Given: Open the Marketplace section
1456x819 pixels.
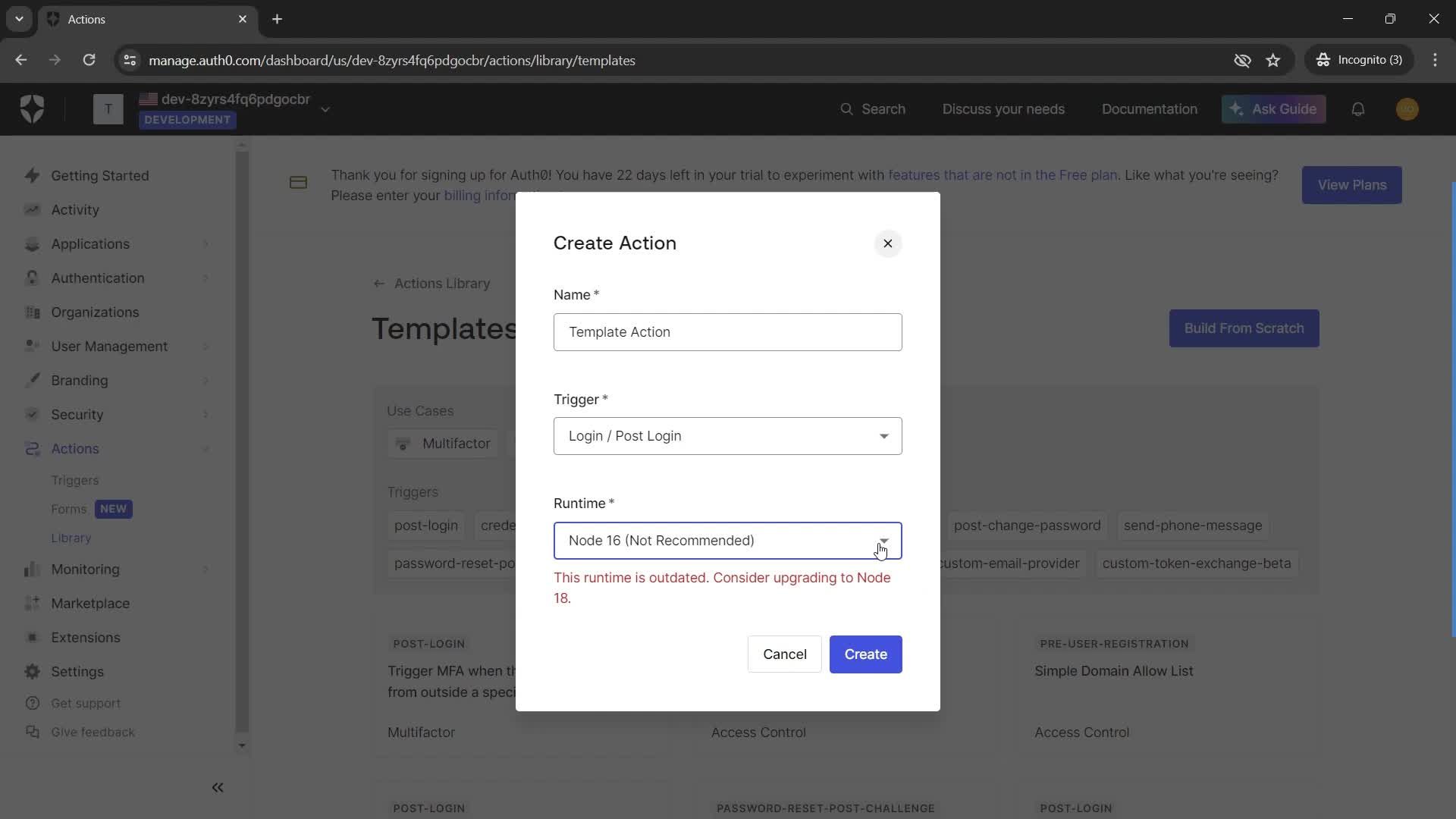Looking at the screenshot, I should click(x=90, y=604).
